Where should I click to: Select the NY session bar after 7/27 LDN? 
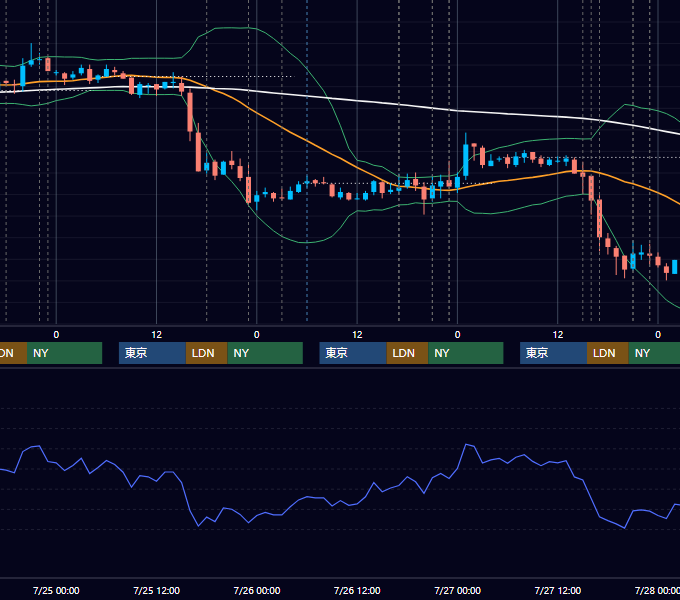tap(654, 353)
